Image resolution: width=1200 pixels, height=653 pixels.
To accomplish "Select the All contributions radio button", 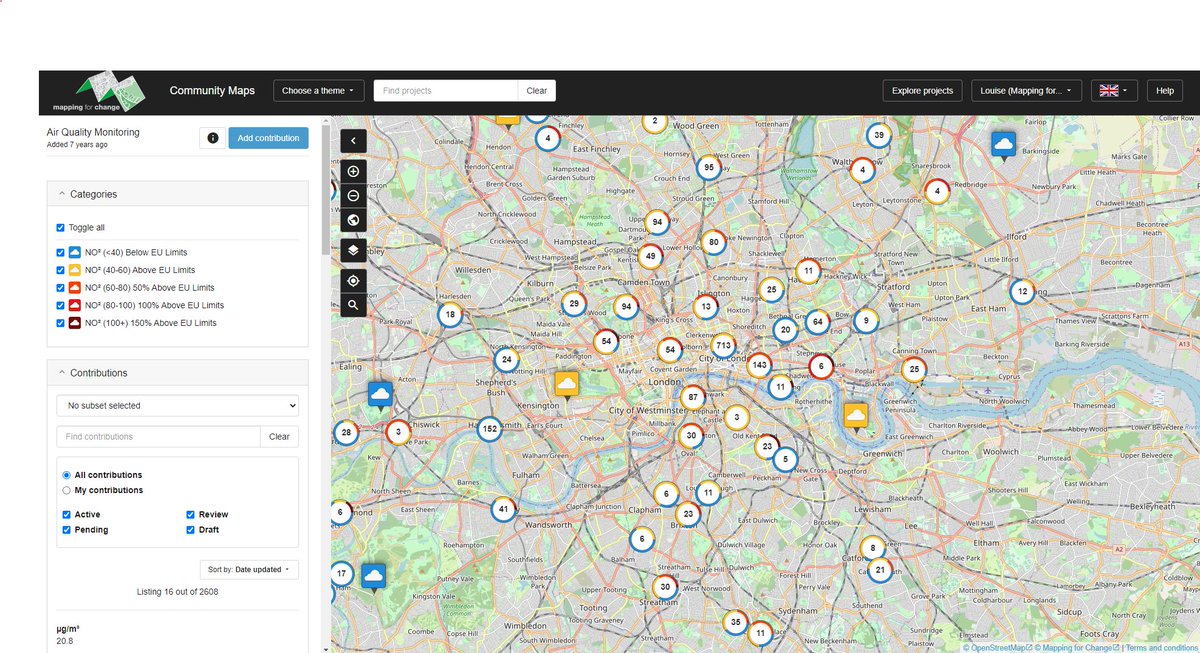I will click(x=67, y=475).
